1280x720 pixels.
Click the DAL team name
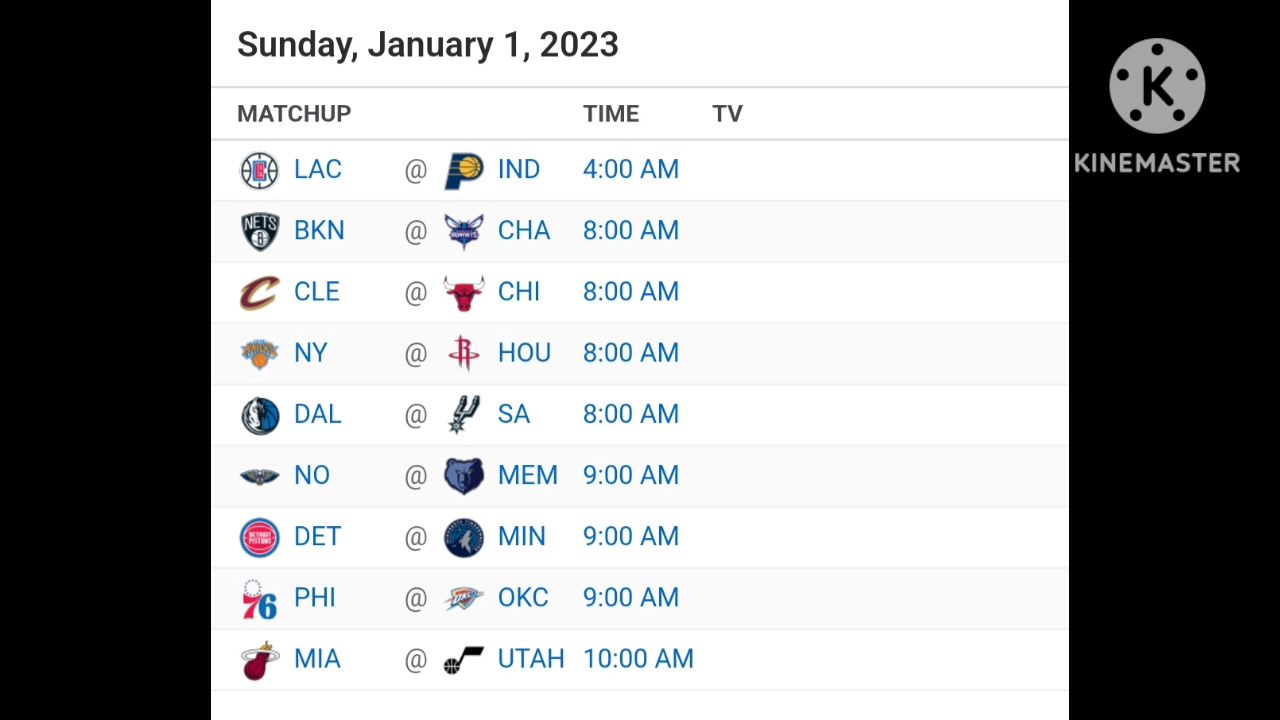pos(318,414)
